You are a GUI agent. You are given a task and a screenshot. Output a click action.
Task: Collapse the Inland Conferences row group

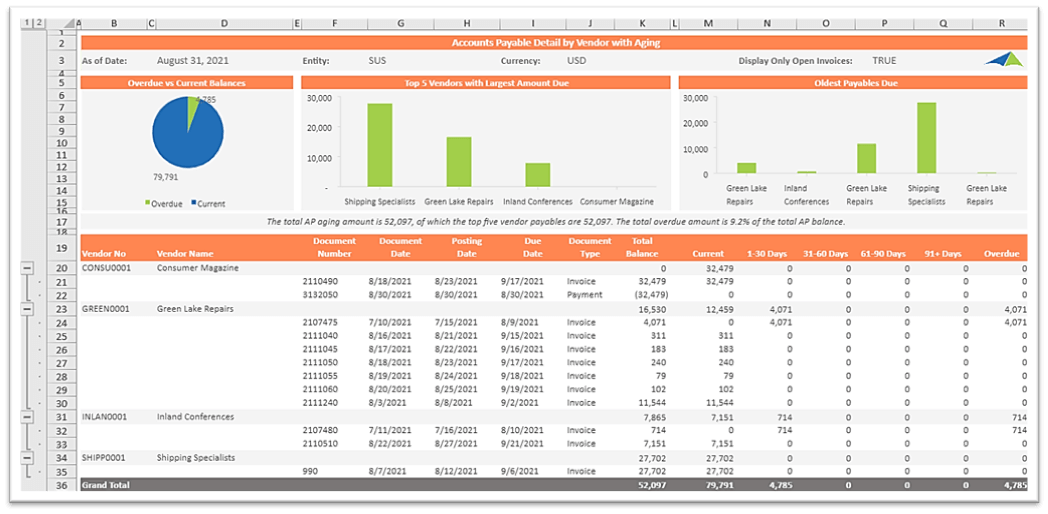[27, 417]
